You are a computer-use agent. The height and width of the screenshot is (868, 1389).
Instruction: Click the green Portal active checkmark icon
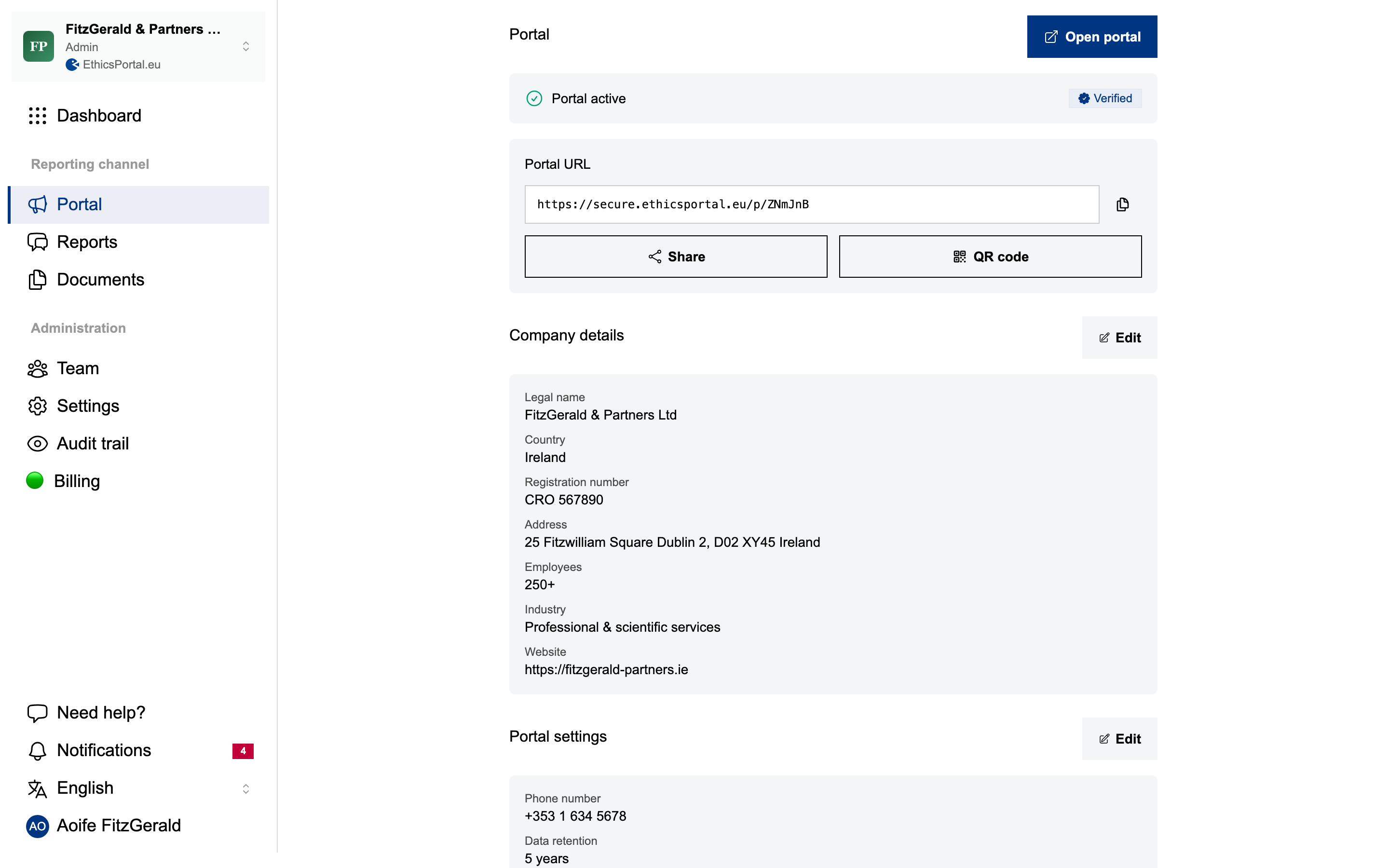click(x=534, y=99)
